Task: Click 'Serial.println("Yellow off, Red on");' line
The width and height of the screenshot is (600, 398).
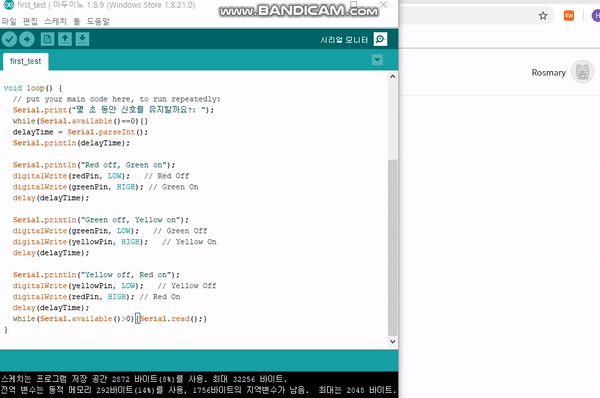Action: [x=96, y=275]
